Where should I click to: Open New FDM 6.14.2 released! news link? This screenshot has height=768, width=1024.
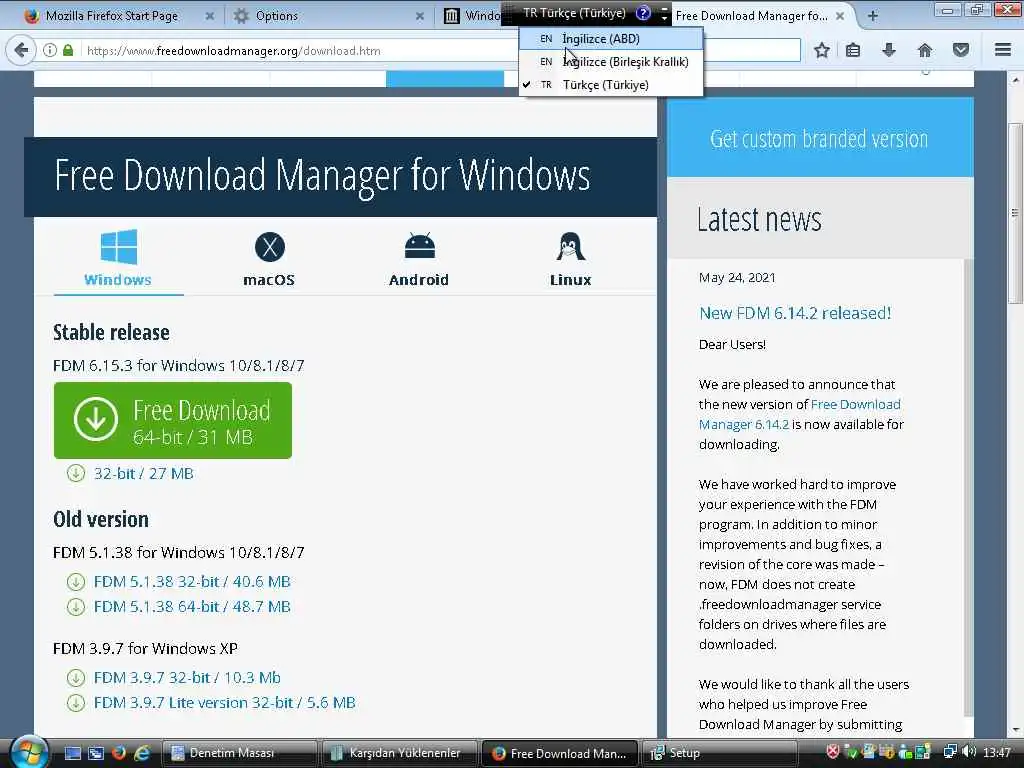coord(795,313)
